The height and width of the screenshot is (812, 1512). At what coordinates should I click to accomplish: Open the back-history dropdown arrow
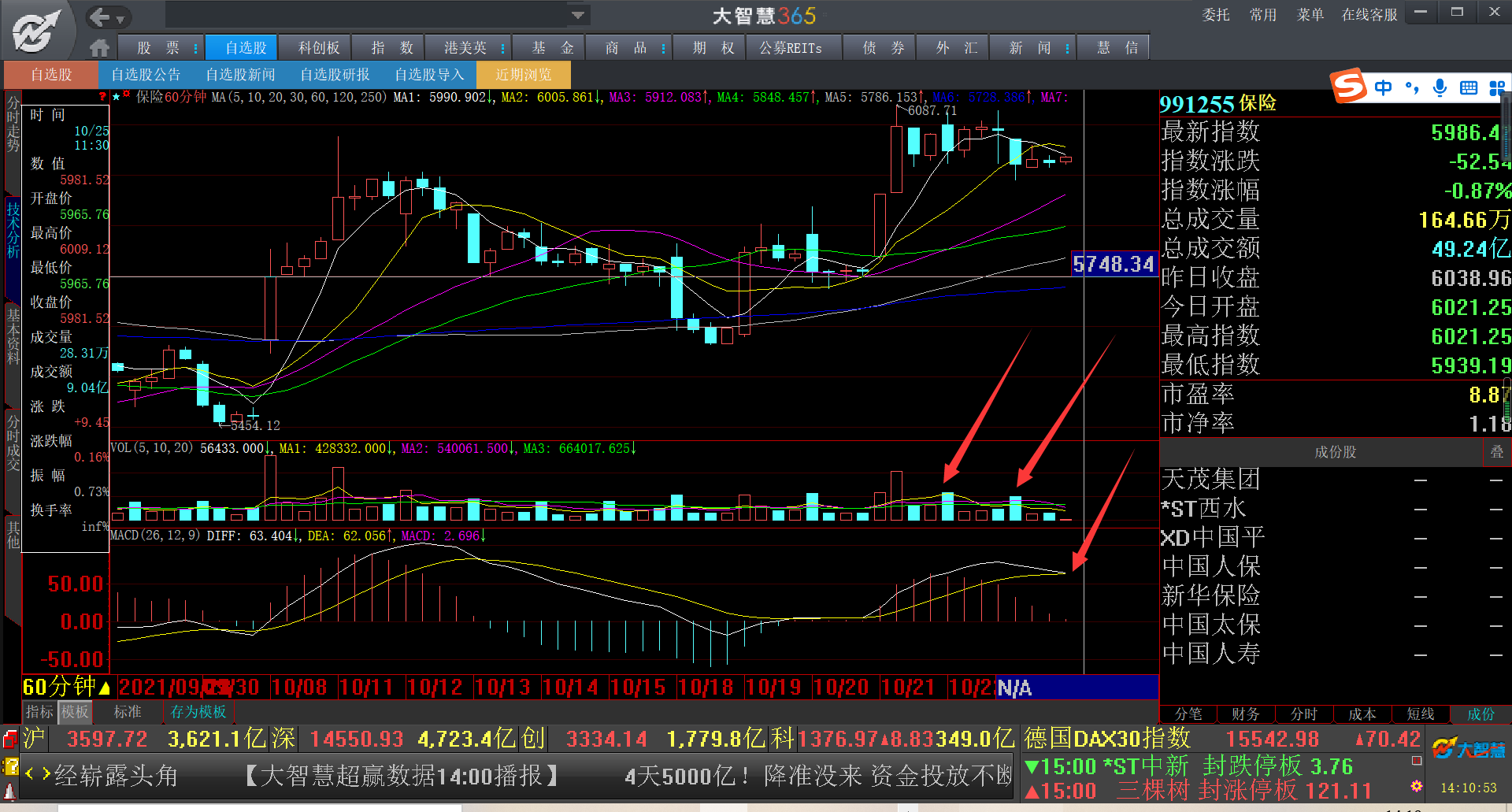pyautogui.click(x=120, y=19)
